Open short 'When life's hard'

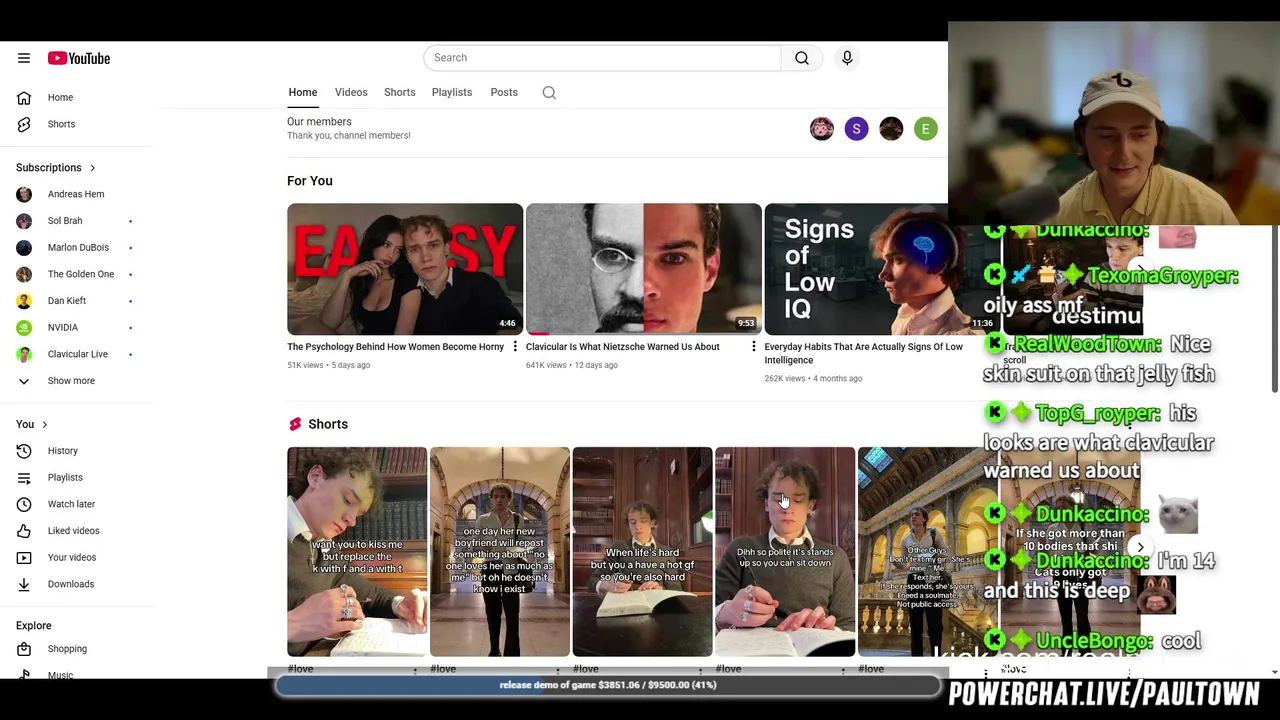click(x=642, y=552)
